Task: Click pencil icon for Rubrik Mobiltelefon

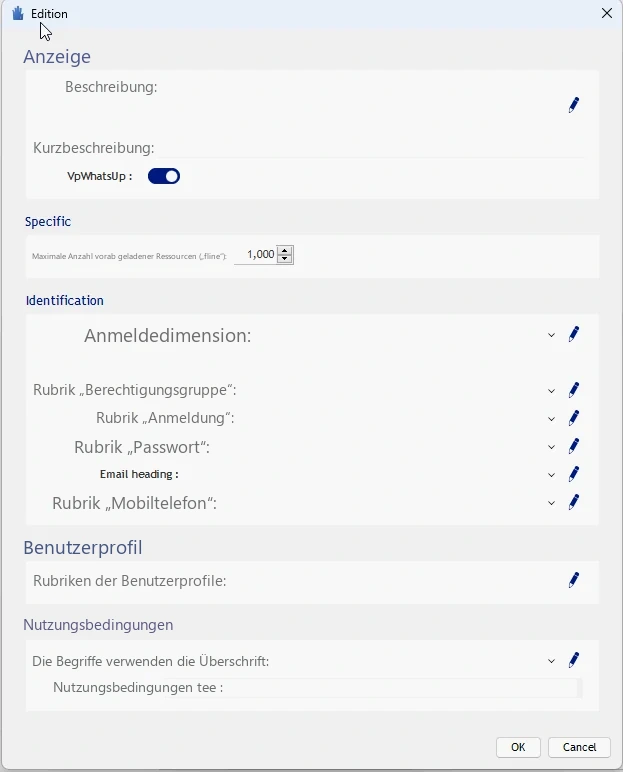Action: pos(574,502)
